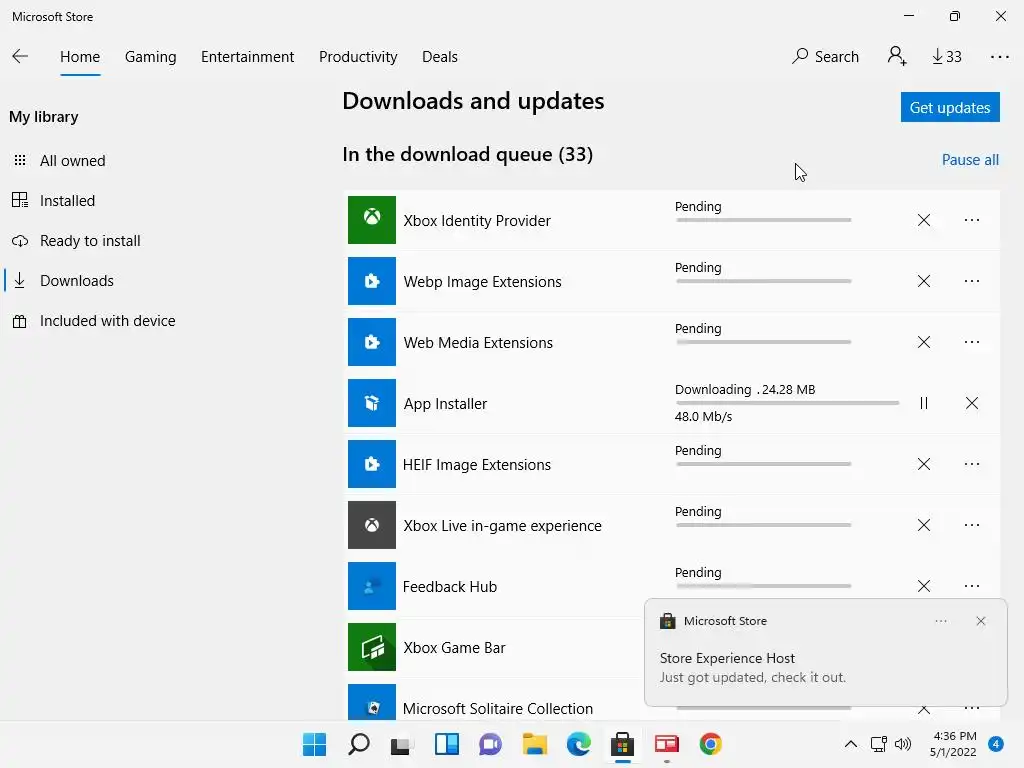Open the See more menu in header
Image resolution: width=1024 pixels, height=768 pixels.
pyautogui.click(x=999, y=57)
